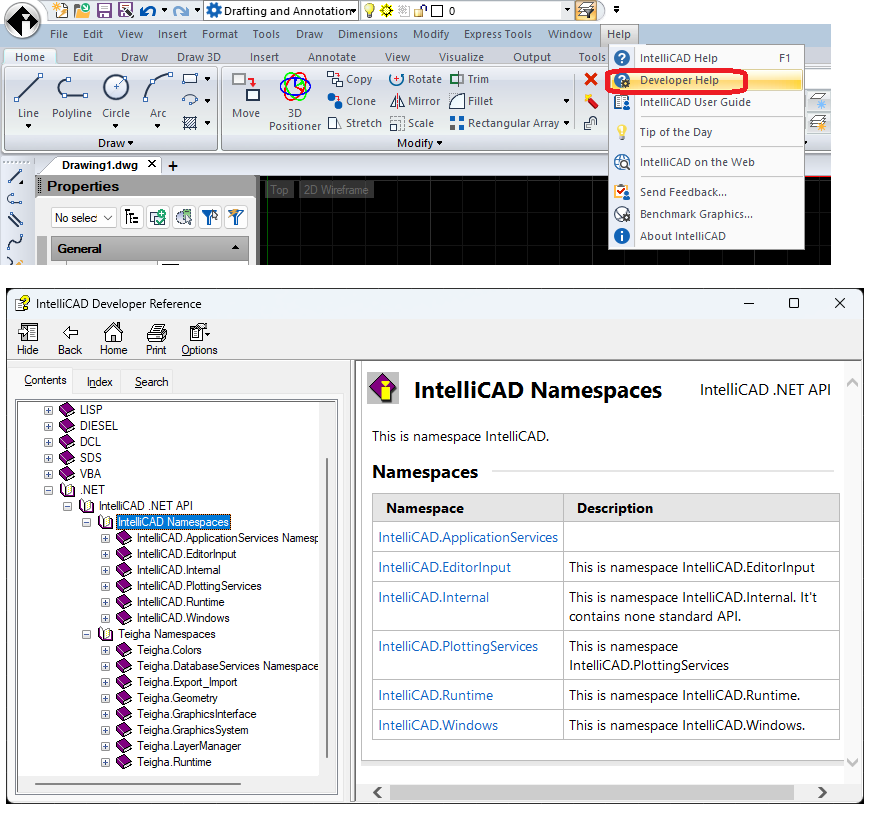
Task: Open the IntelliCAD.ApplicationServices link
Action: point(468,537)
